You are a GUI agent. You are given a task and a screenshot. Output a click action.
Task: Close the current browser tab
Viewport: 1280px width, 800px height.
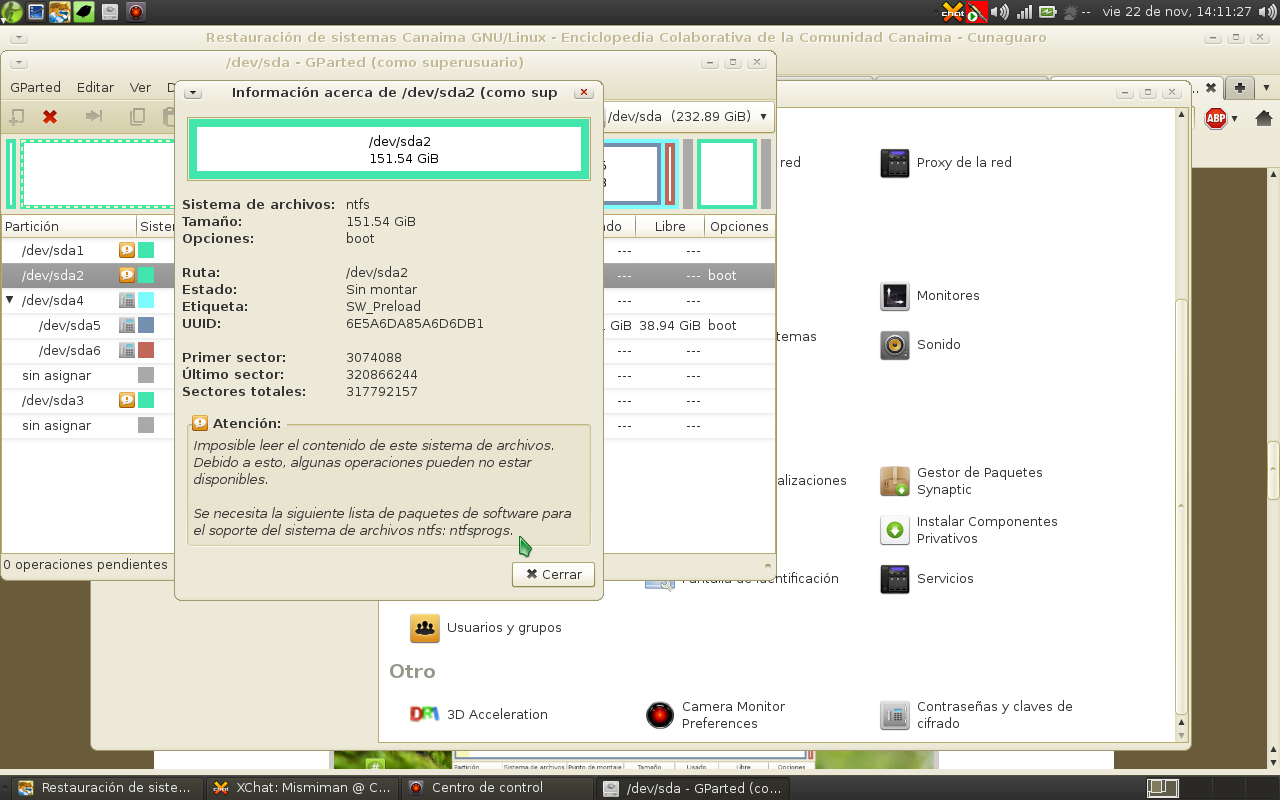(x=1210, y=88)
